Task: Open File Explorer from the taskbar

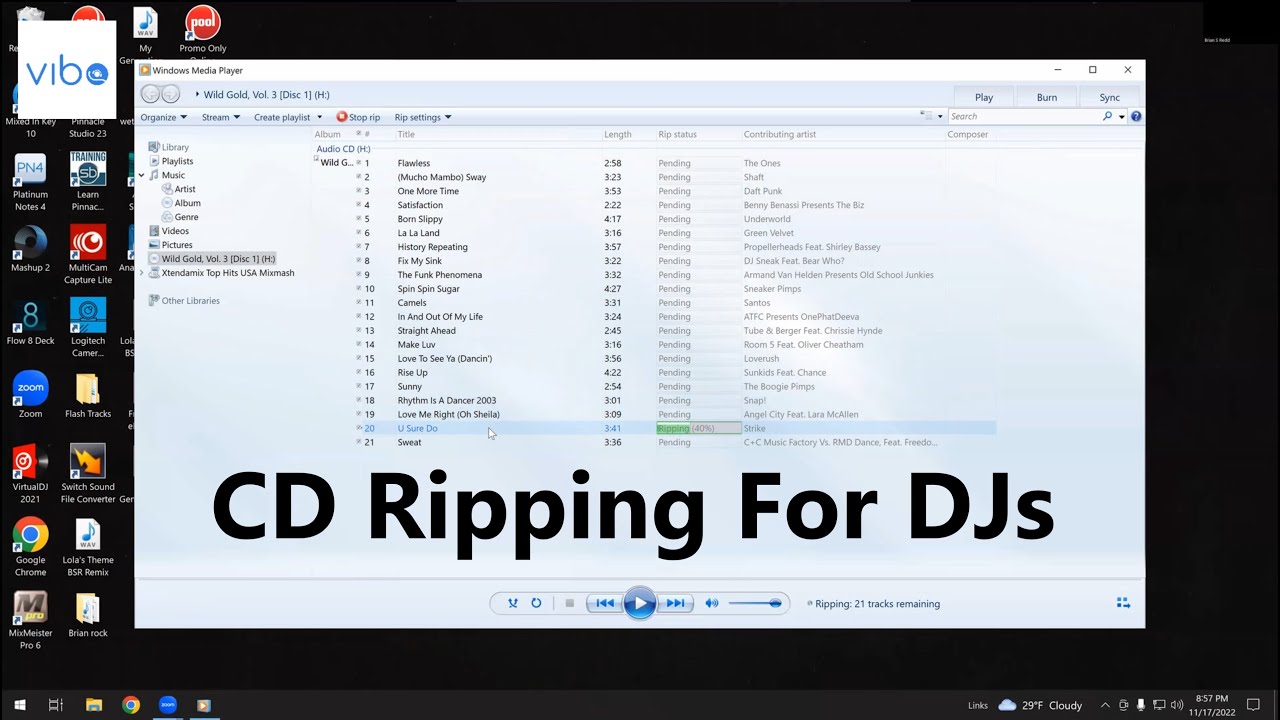Action: (94, 705)
